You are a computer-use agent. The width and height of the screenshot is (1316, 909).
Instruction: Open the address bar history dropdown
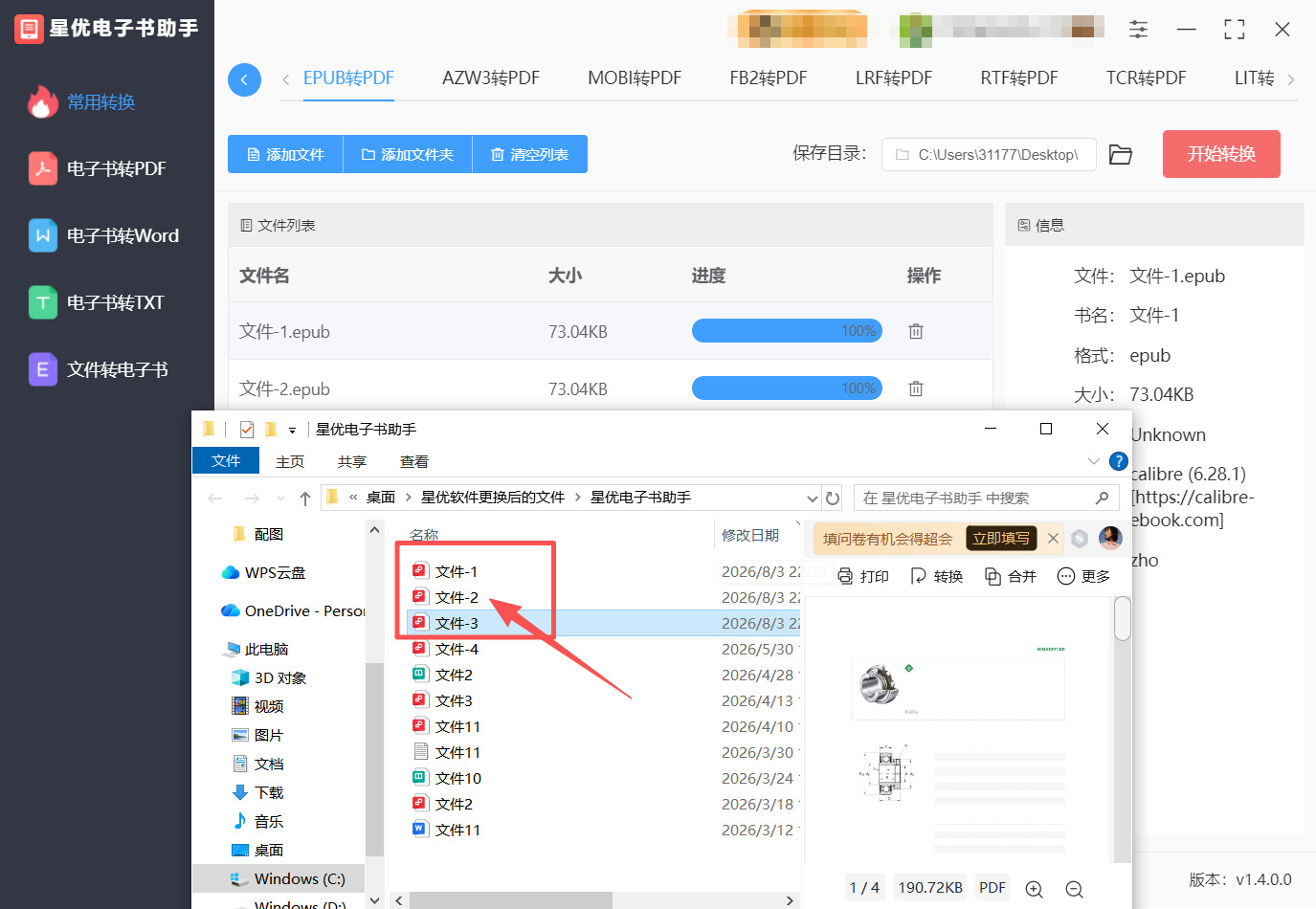point(813,498)
